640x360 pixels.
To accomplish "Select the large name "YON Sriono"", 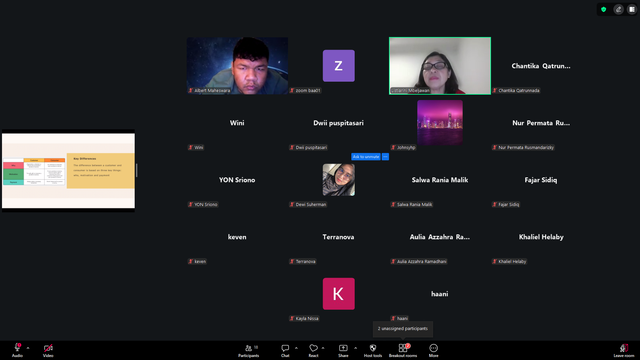I will coord(237,180).
